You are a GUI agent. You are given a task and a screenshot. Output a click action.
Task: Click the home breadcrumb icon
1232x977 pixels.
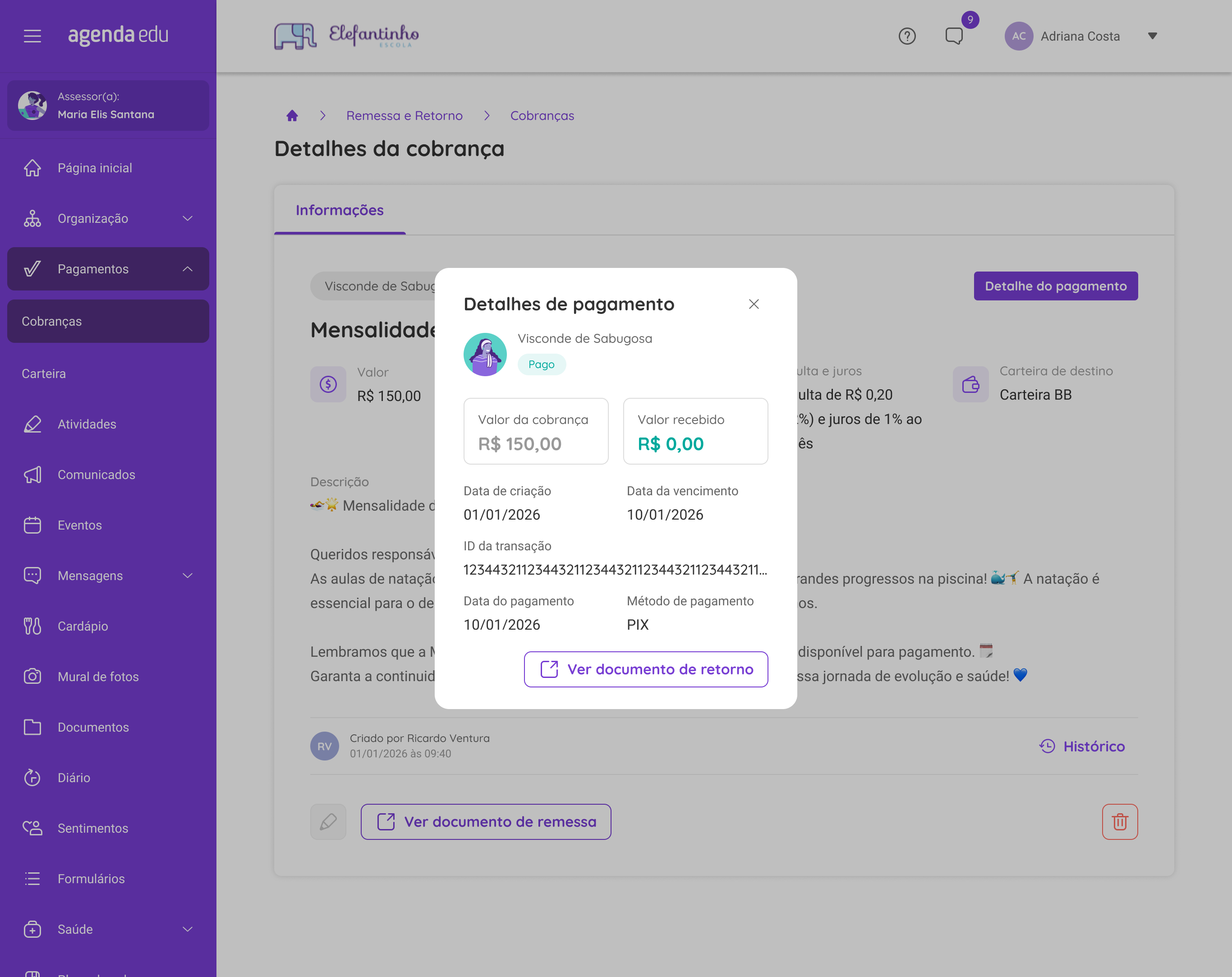(x=292, y=115)
